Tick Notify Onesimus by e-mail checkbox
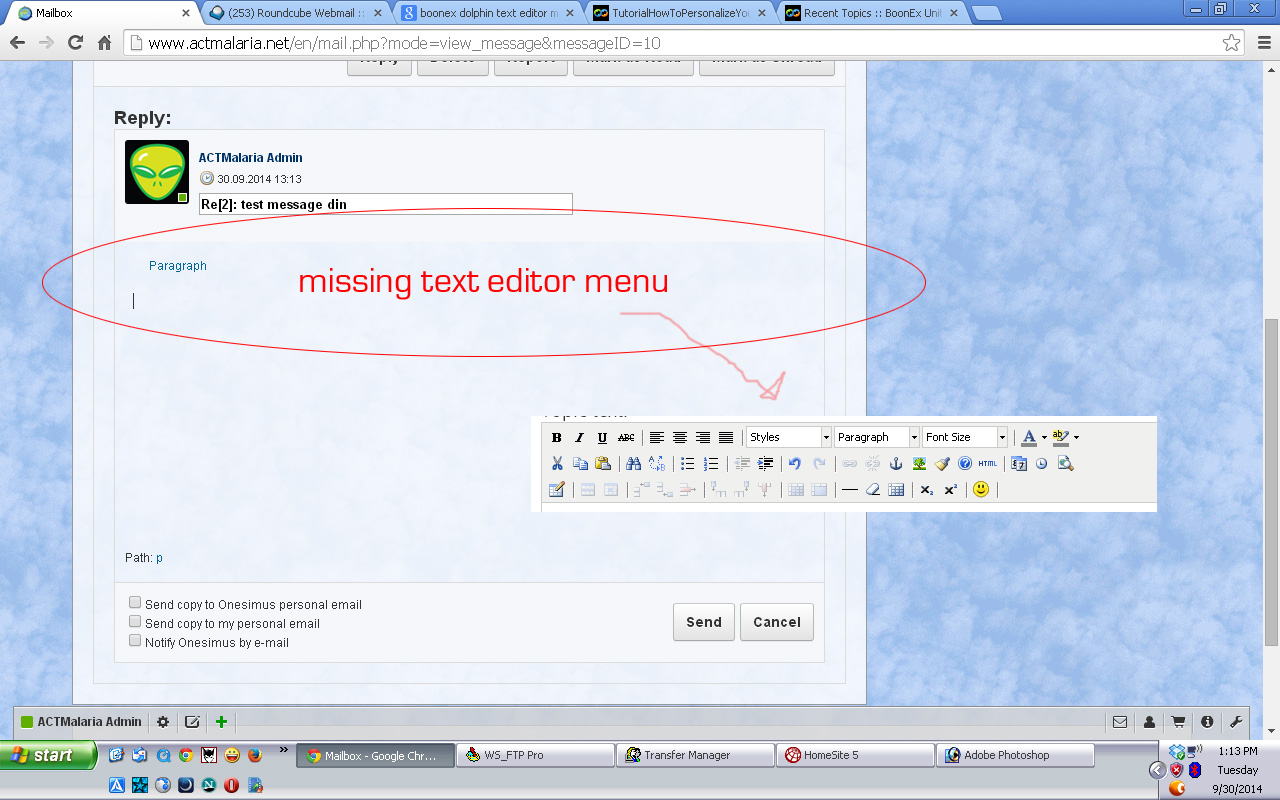This screenshot has height=800, width=1280. [135, 641]
